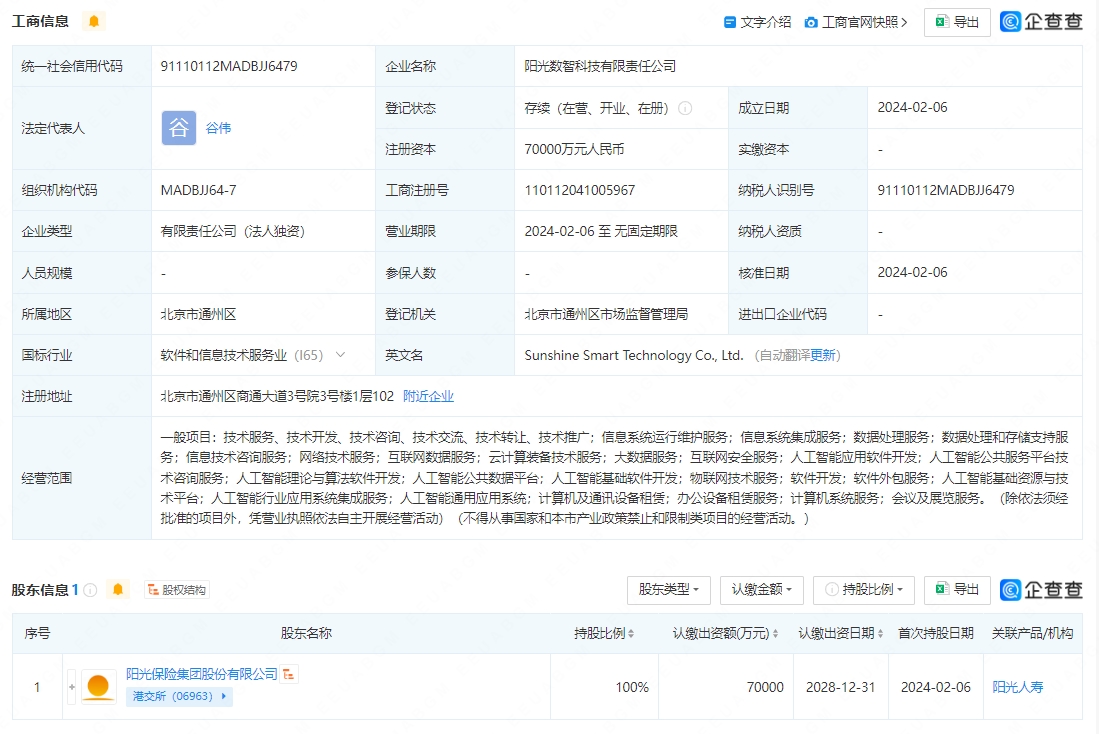This screenshot has height=734, width=1099.
Task: Click the camera icon on 工商官网快照
Action: coord(810,22)
